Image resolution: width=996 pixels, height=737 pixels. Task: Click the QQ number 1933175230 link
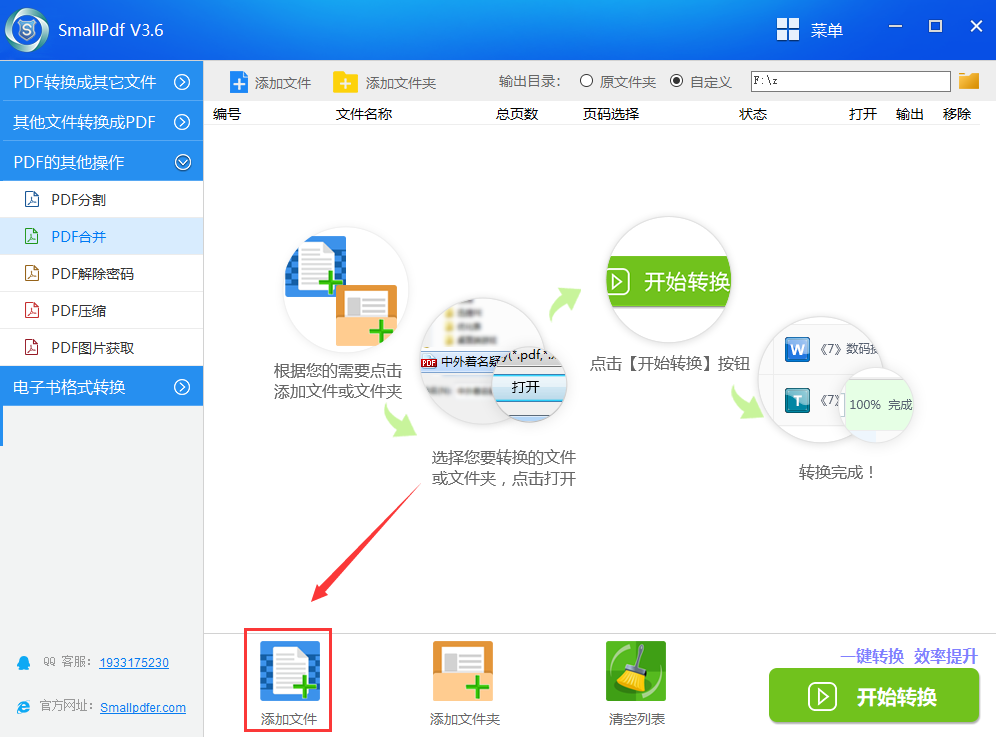[x=134, y=663]
